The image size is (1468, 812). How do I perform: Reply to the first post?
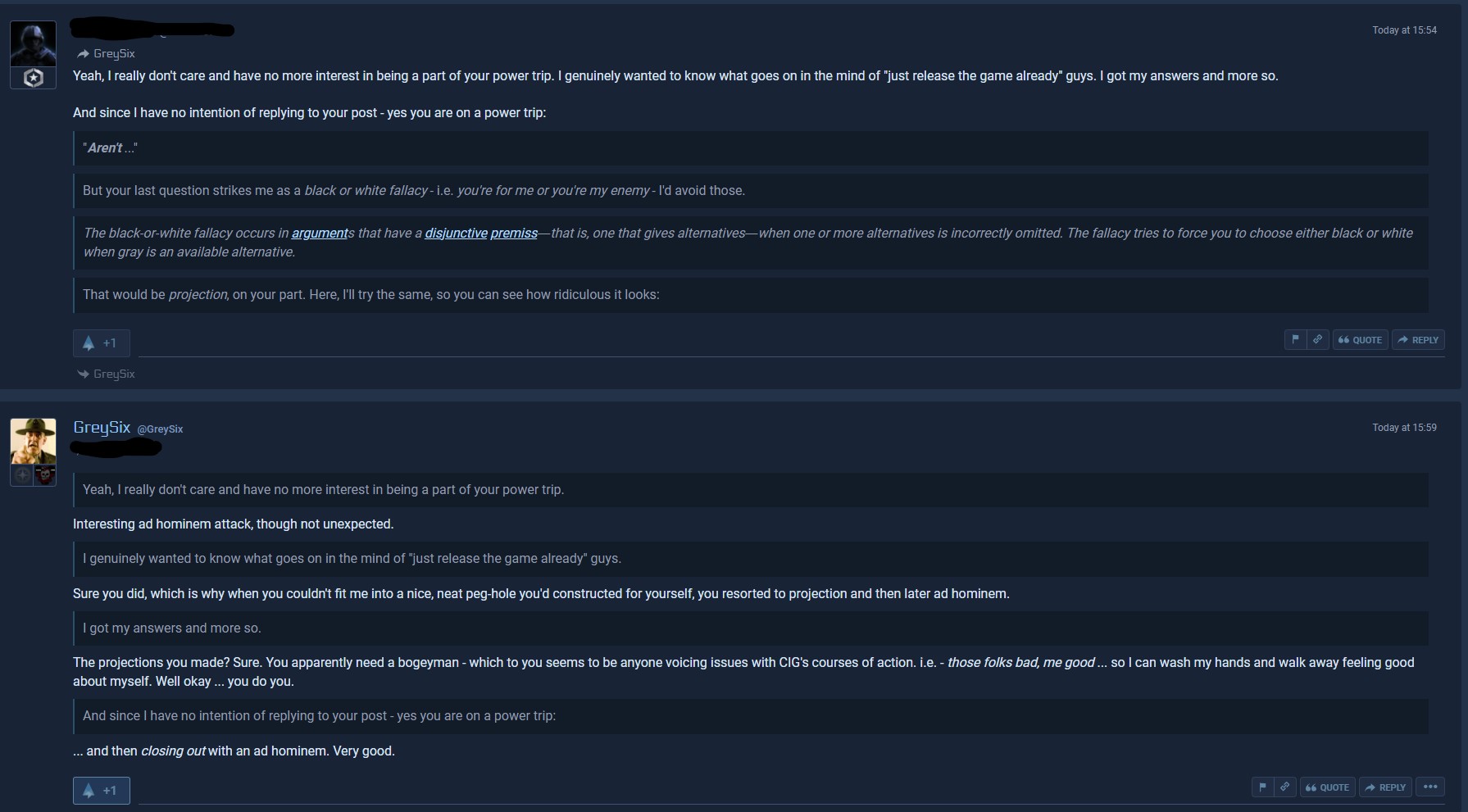[x=1418, y=339]
